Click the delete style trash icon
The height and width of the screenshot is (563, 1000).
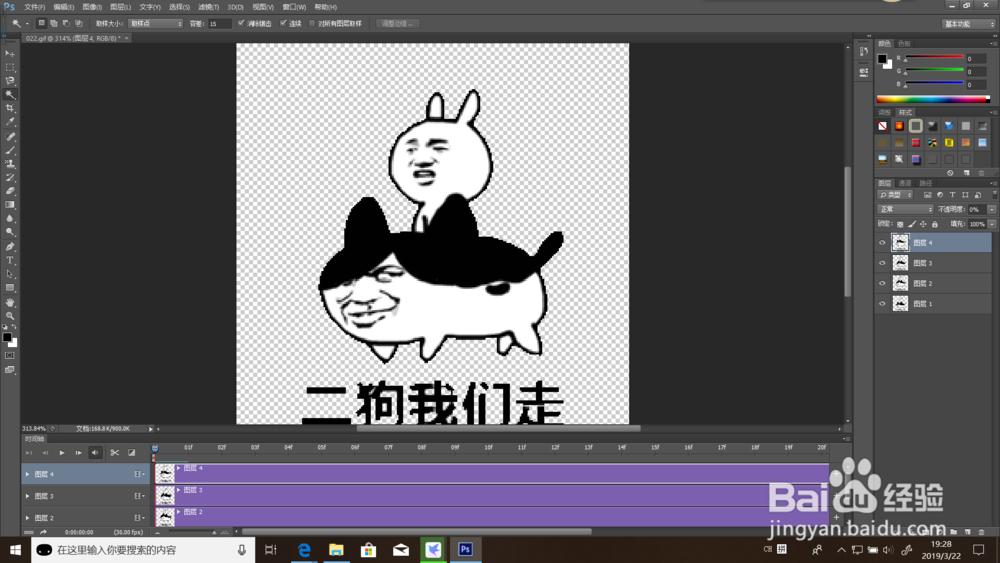982,173
